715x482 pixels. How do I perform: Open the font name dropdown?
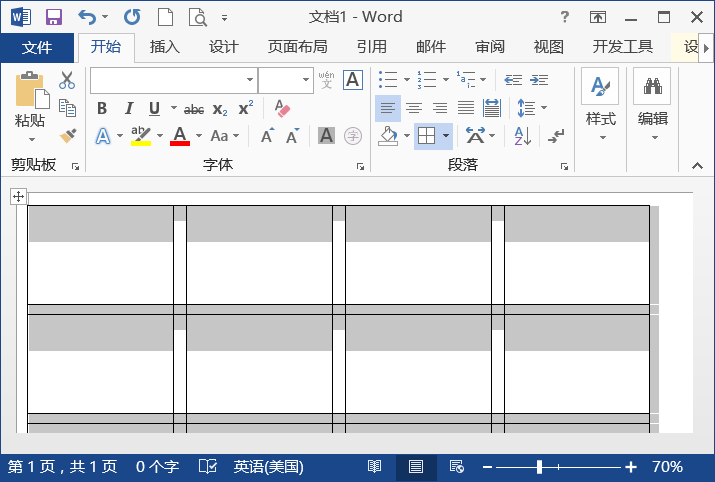(x=250, y=80)
